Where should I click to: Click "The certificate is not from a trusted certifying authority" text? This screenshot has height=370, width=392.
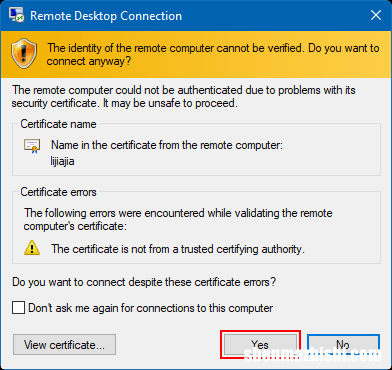178,249
